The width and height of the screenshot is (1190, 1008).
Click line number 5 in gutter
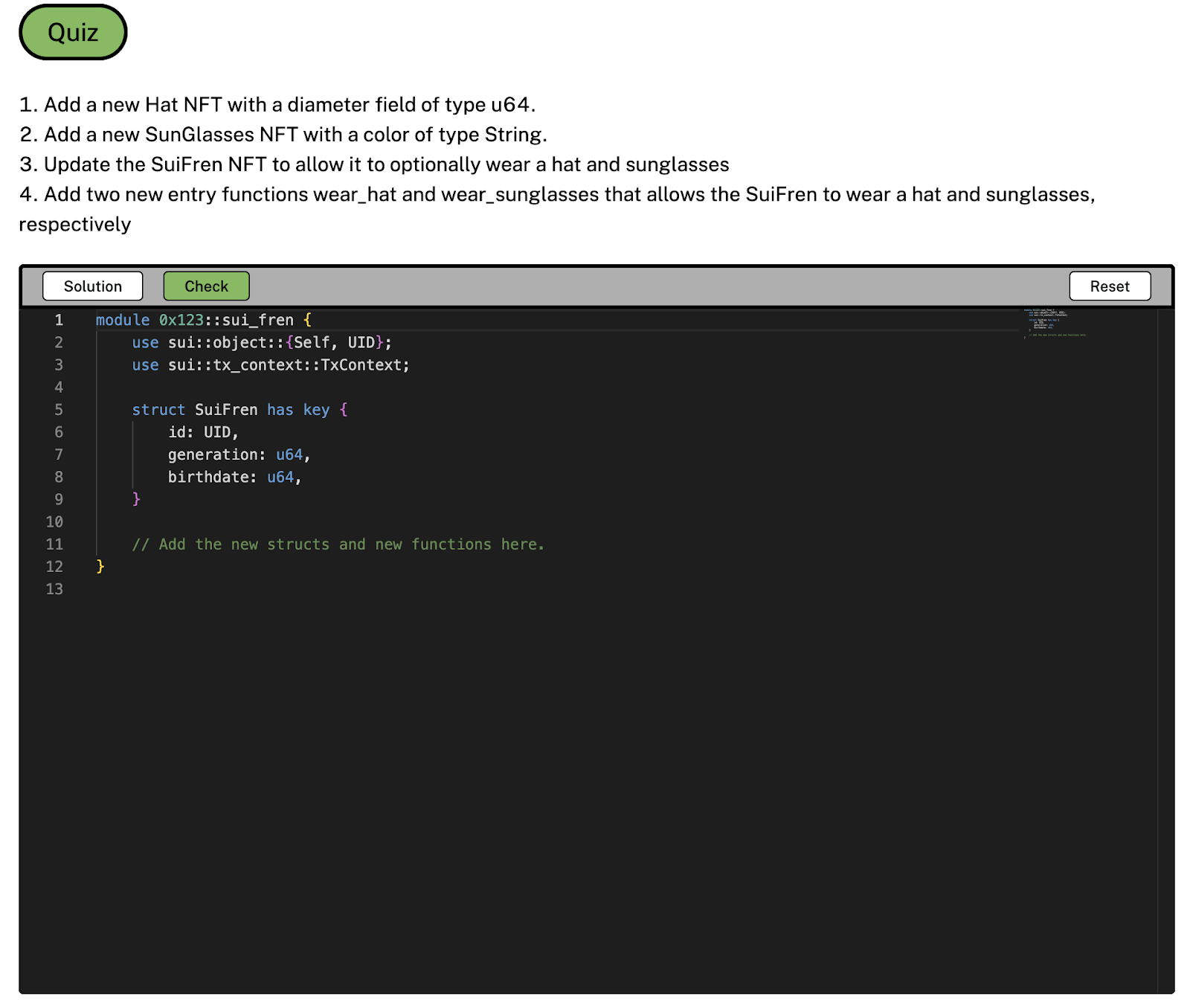tap(59, 410)
